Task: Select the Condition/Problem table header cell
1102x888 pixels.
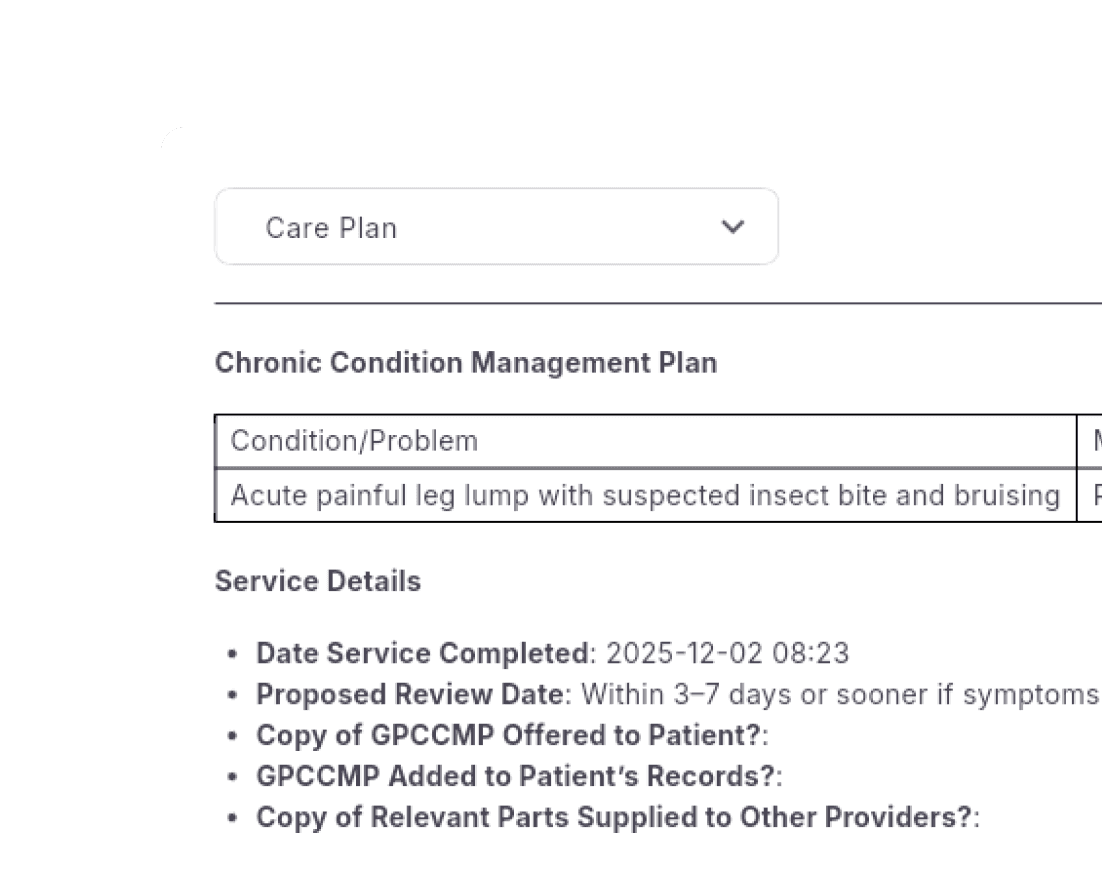Action: (x=354, y=441)
